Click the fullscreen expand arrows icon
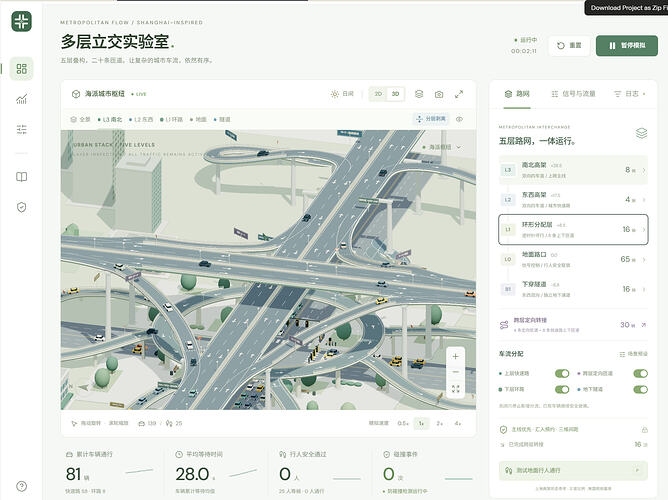Viewport: 668px width, 500px height. (x=459, y=94)
